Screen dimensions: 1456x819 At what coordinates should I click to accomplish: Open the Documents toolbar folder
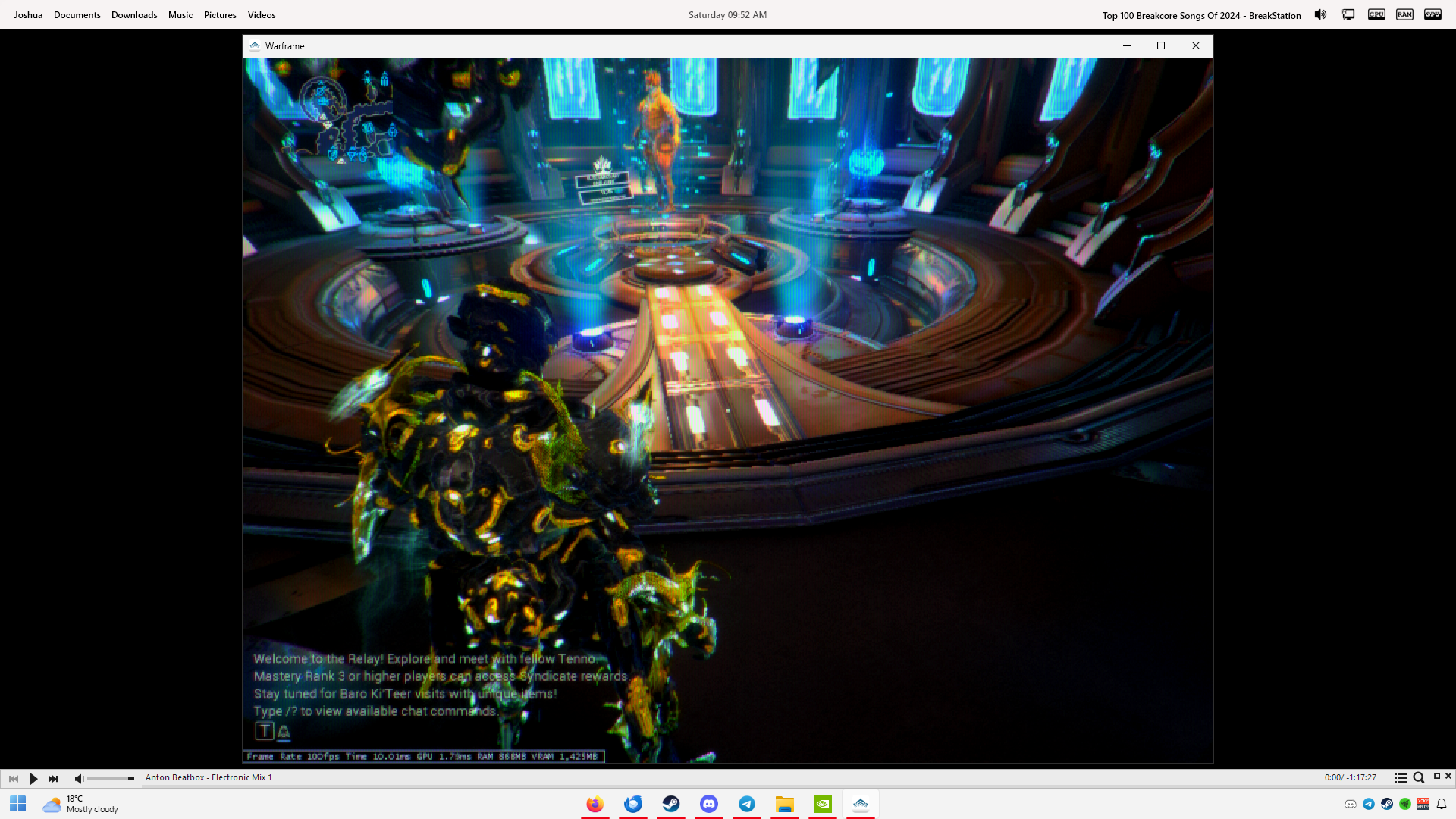(77, 14)
